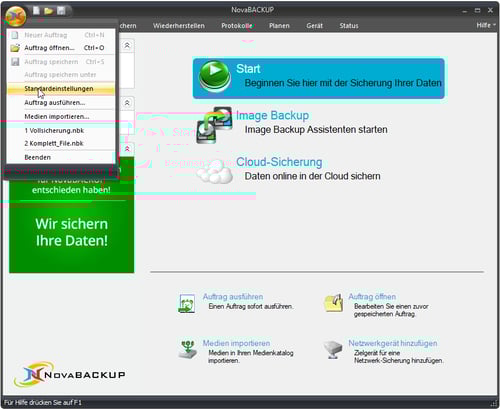
Task: Switch to the Protokolle tab
Action: pyautogui.click(x=237, y=26)
